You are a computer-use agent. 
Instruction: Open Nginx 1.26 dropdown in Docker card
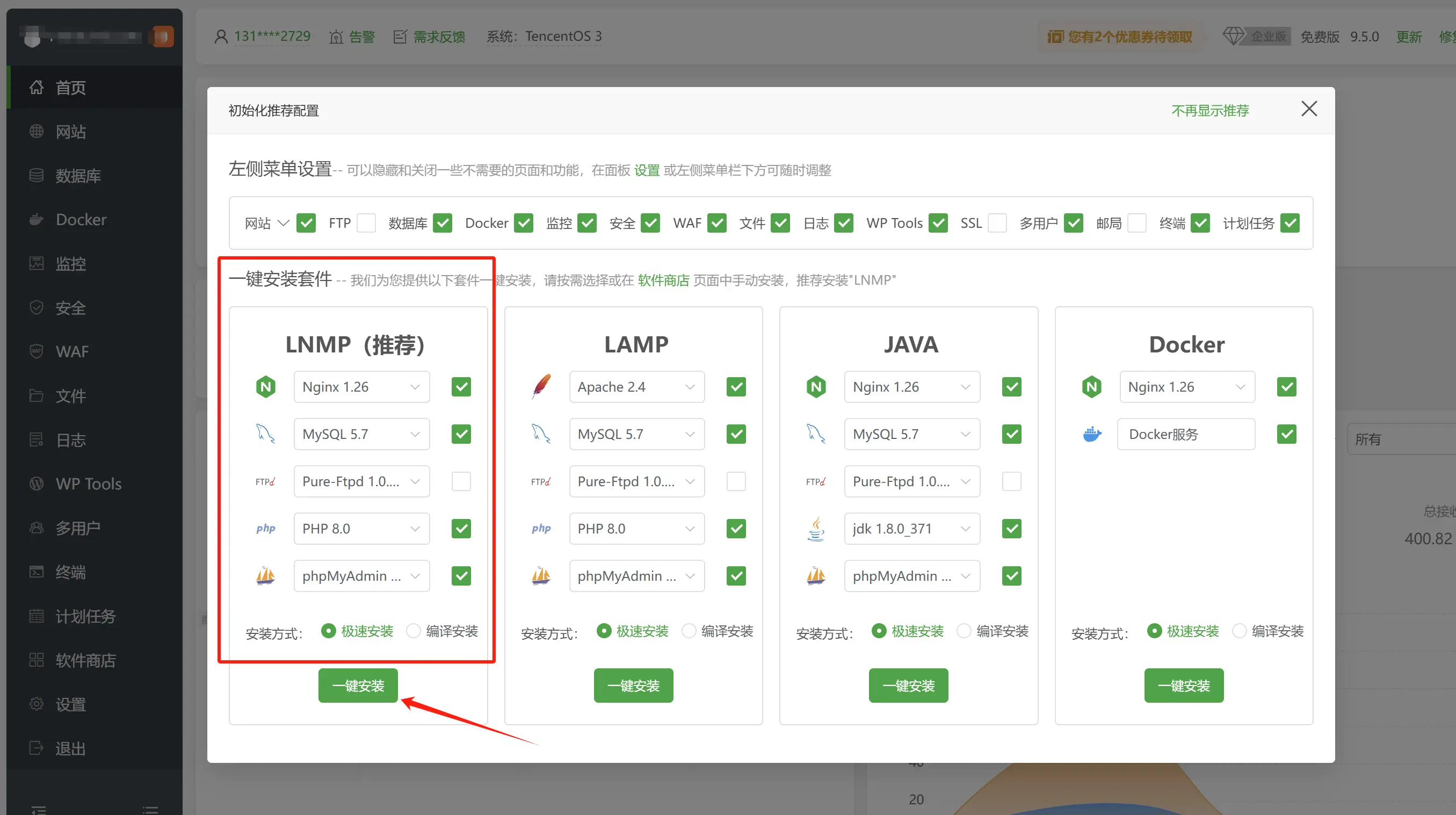[x=1187, y=387]
